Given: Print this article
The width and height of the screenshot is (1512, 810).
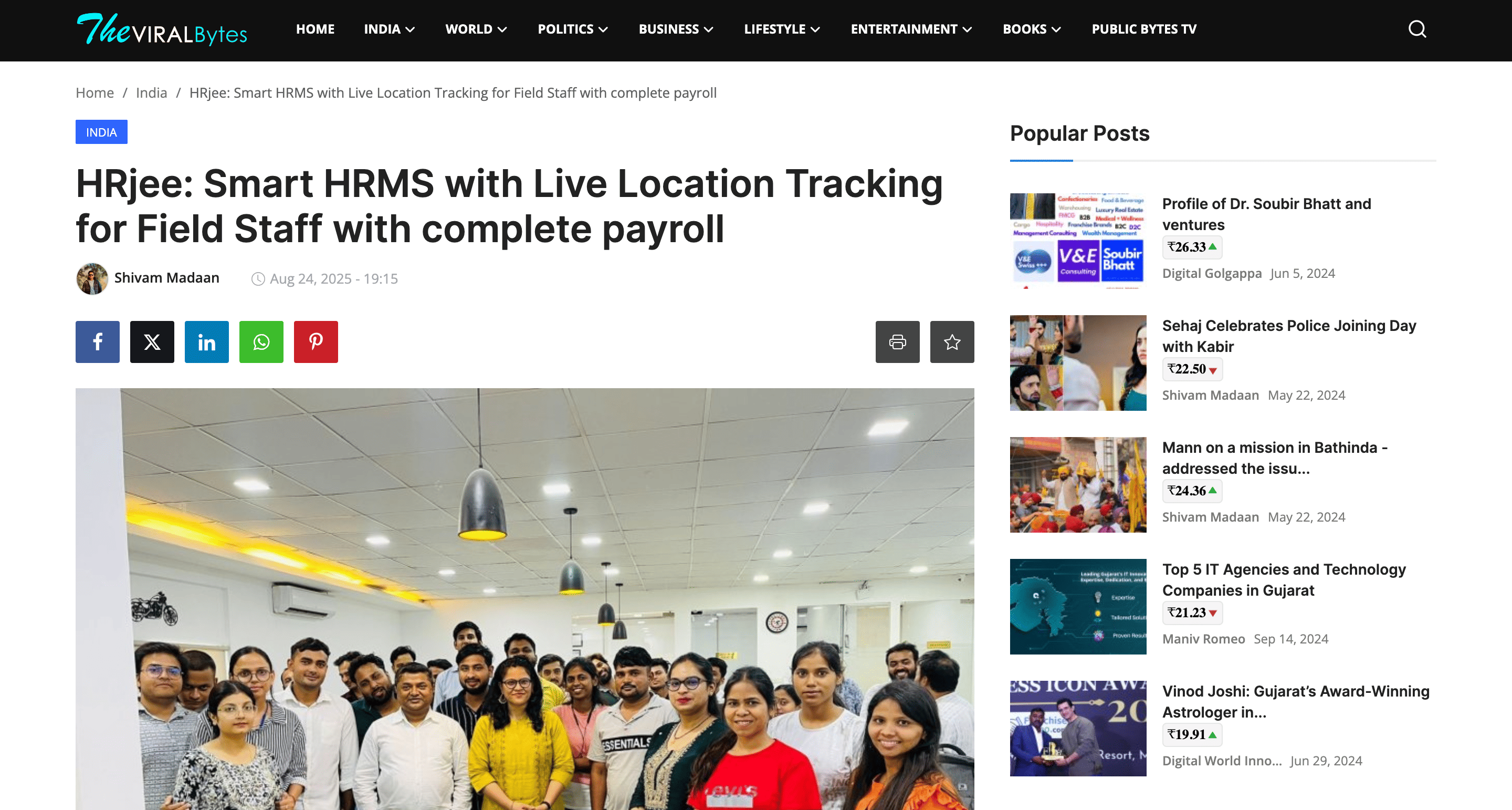Looking at the screenshot, I should click(x=897, y=341).
